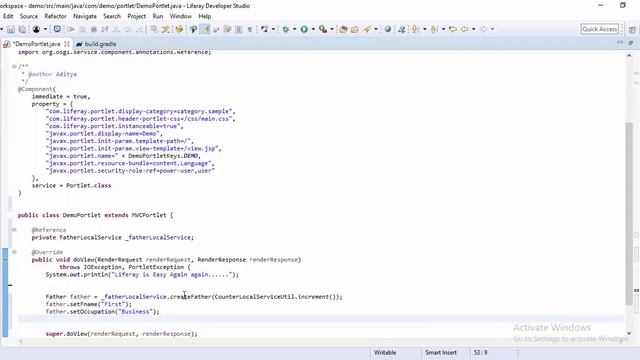Collapse the Javadoc author comment fold
Image resolution: width=640 pixels, height=360 pixels.
(x=14, y=67)
